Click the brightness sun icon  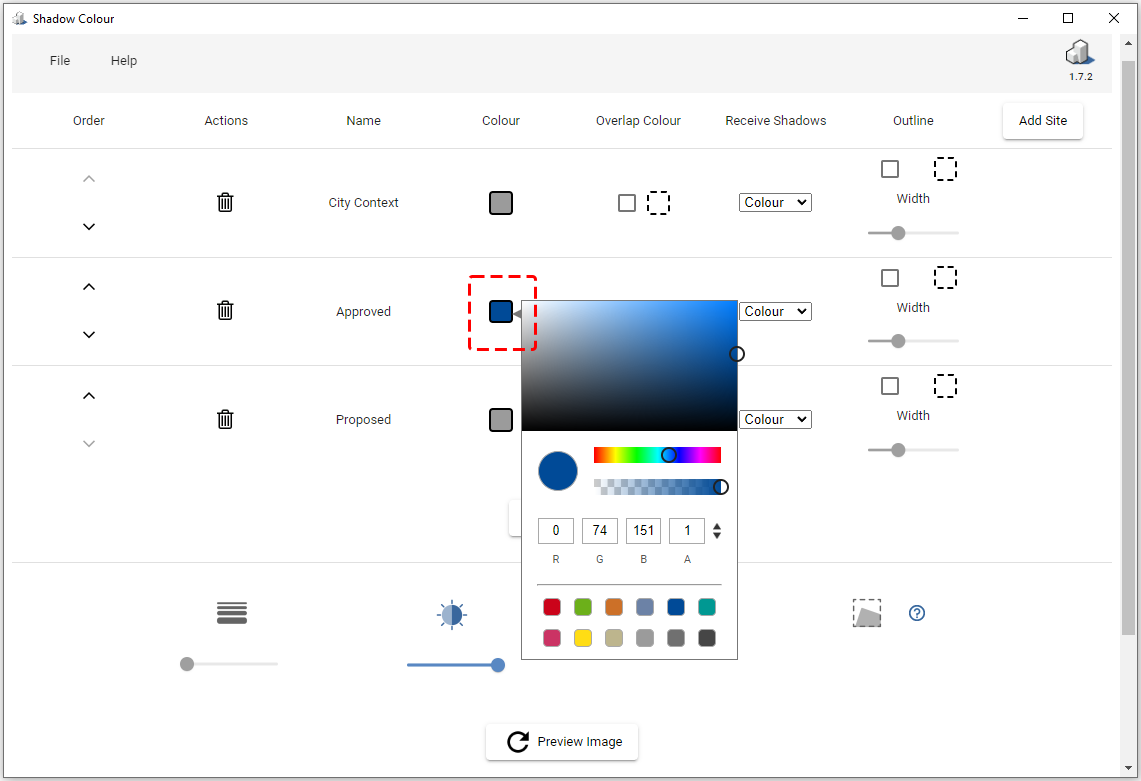tap(451, 614)
